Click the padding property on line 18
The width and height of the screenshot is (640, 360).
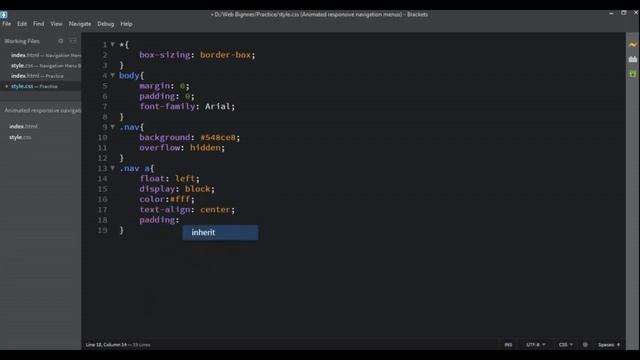pyautogui.click(x=157, y=220)
